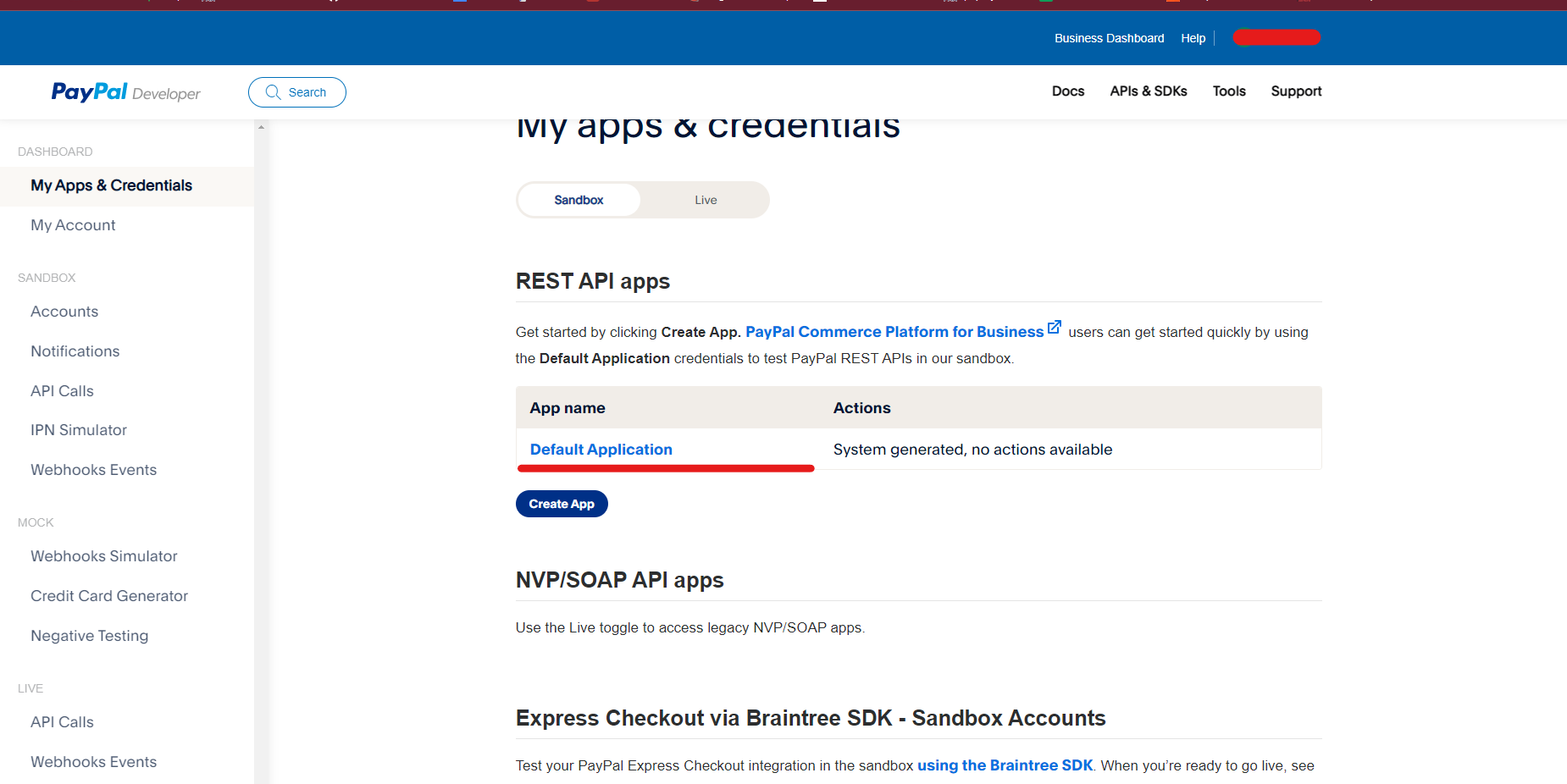Open sandbox Accounts in sidebar
Viewport: 1567px width, 784px height.
pos(64,312)
